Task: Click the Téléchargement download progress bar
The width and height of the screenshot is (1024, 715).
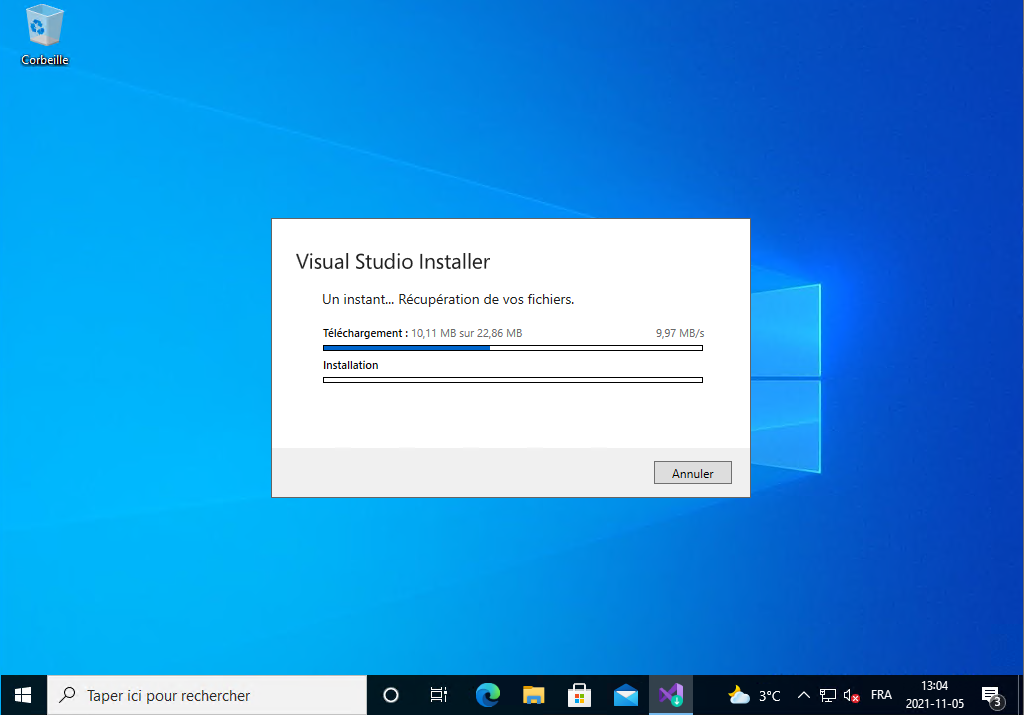Action: pos(513,348)
